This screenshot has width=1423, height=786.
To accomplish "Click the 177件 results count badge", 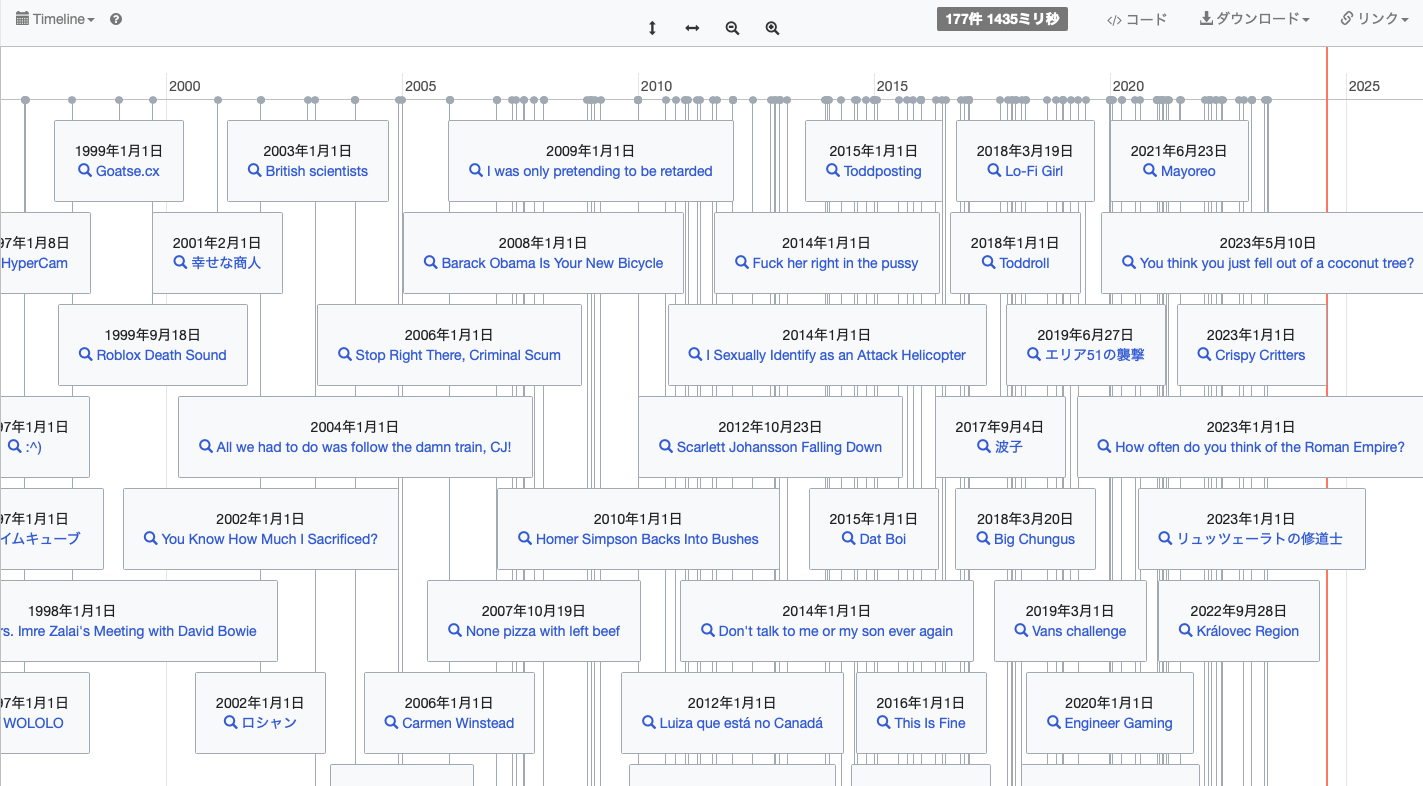I will (x=1002, y=19).
